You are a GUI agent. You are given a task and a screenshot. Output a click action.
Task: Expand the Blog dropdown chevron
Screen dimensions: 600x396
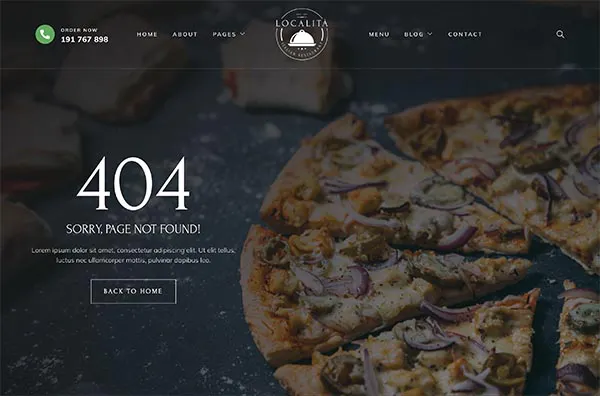(x=430, y=34)
